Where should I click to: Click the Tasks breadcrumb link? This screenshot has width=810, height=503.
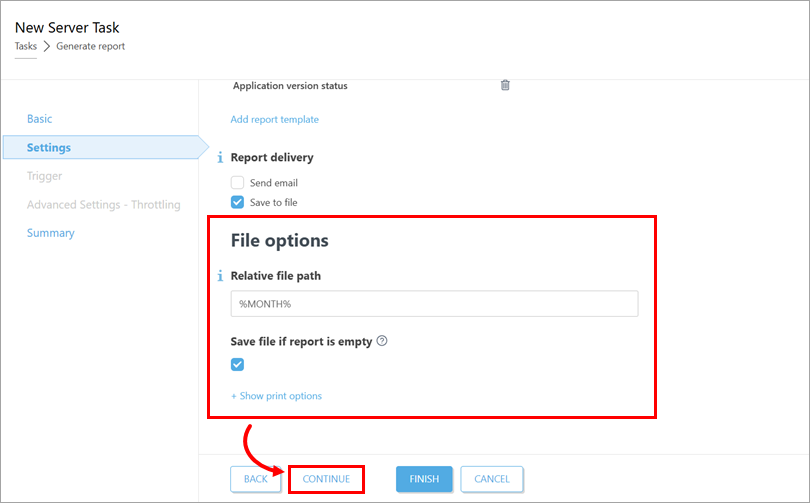(x=25, y=46)
